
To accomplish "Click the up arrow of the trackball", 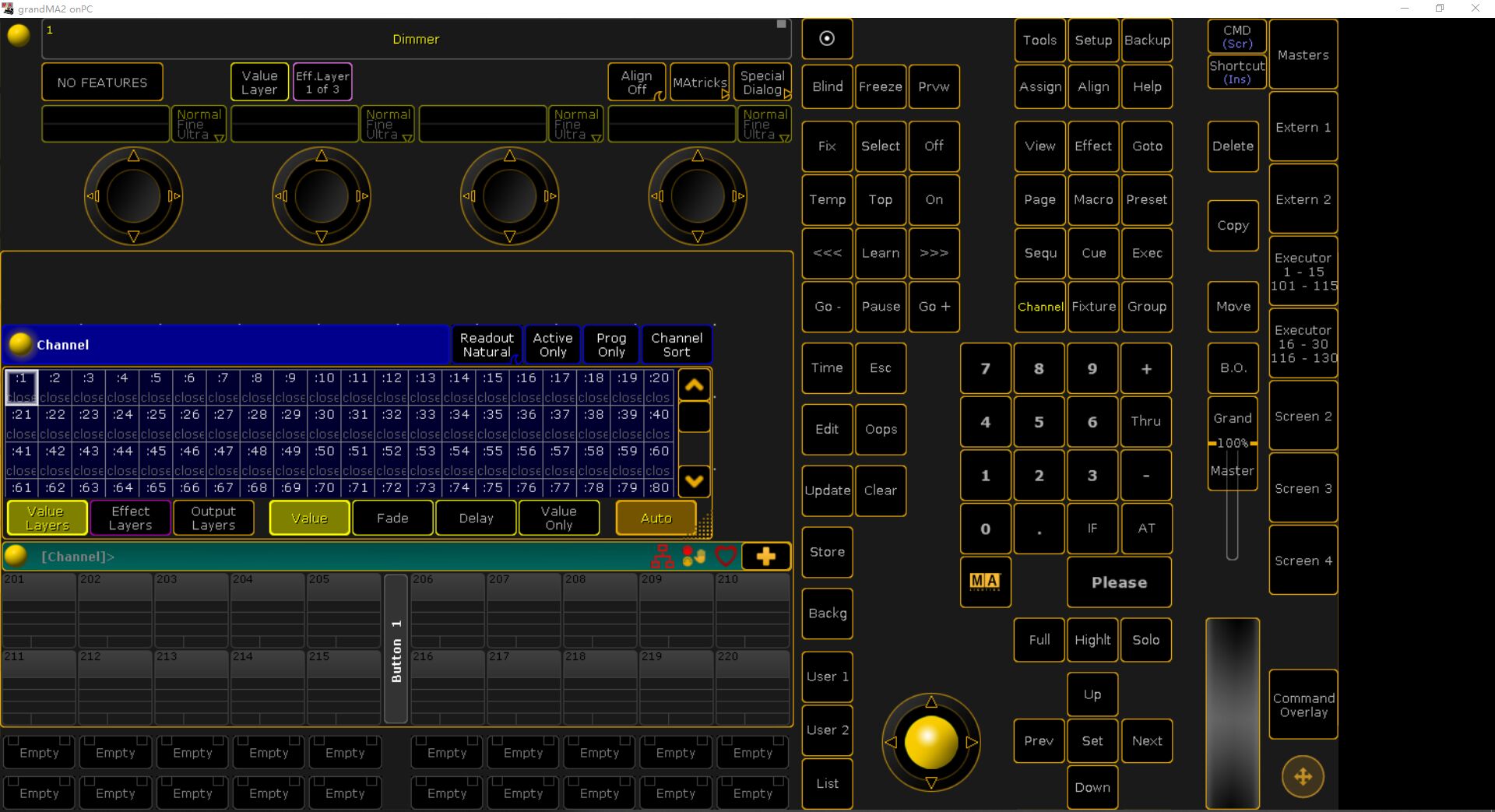I will pyautogui.click(x=930, y=701).
